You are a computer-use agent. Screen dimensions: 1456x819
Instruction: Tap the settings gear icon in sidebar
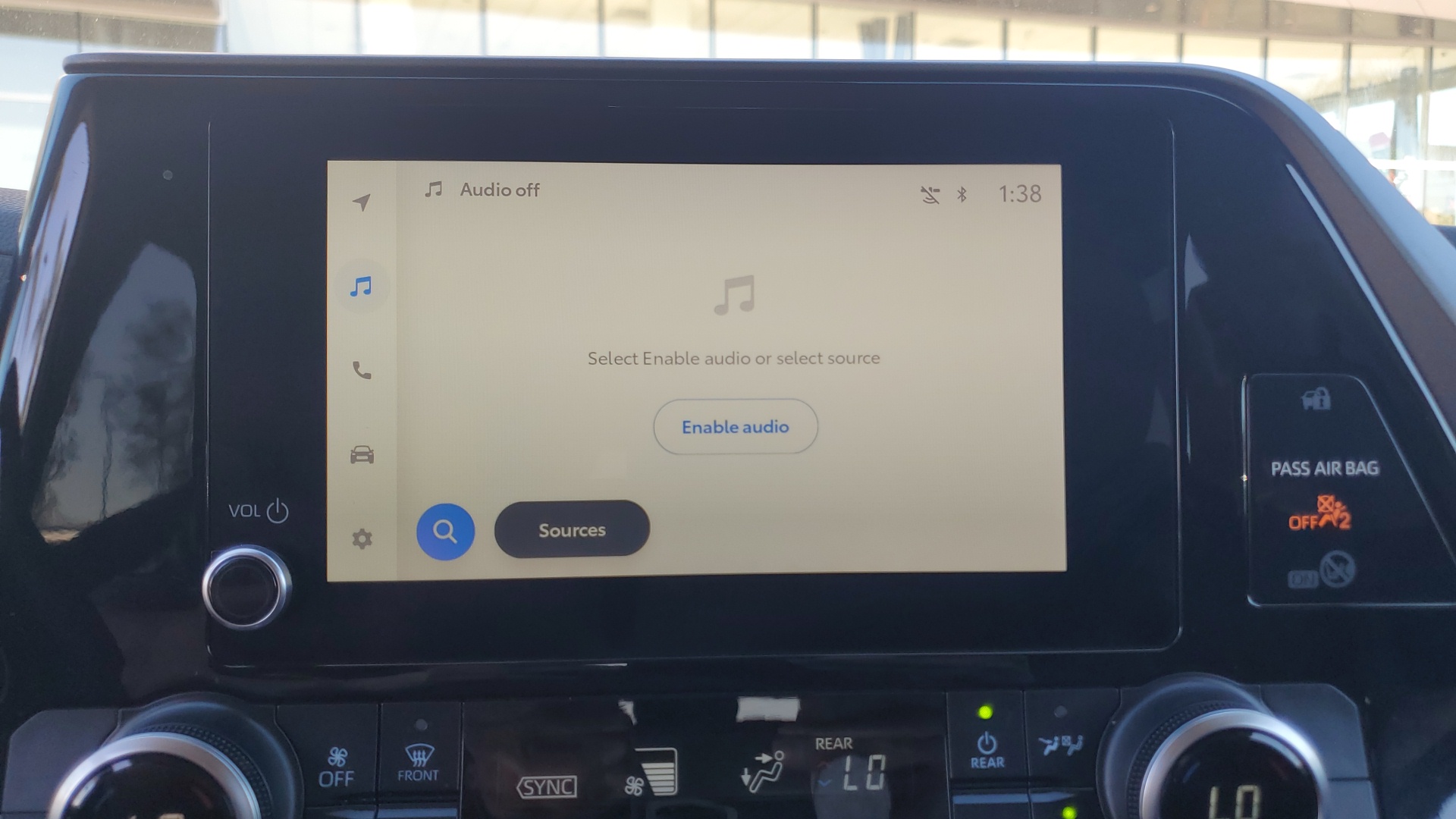[362, 537]
